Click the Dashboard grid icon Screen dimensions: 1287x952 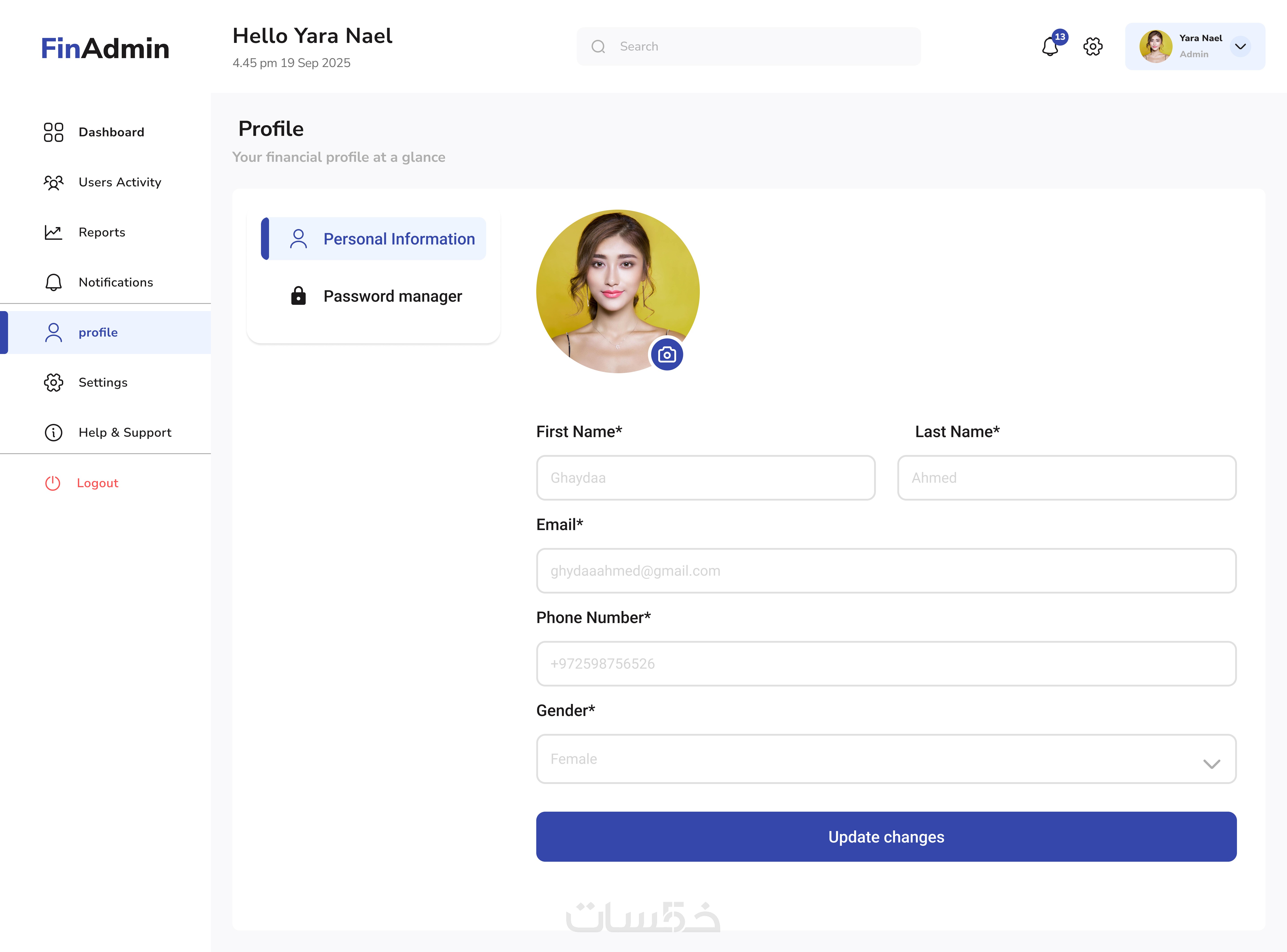tap(54, 132)
